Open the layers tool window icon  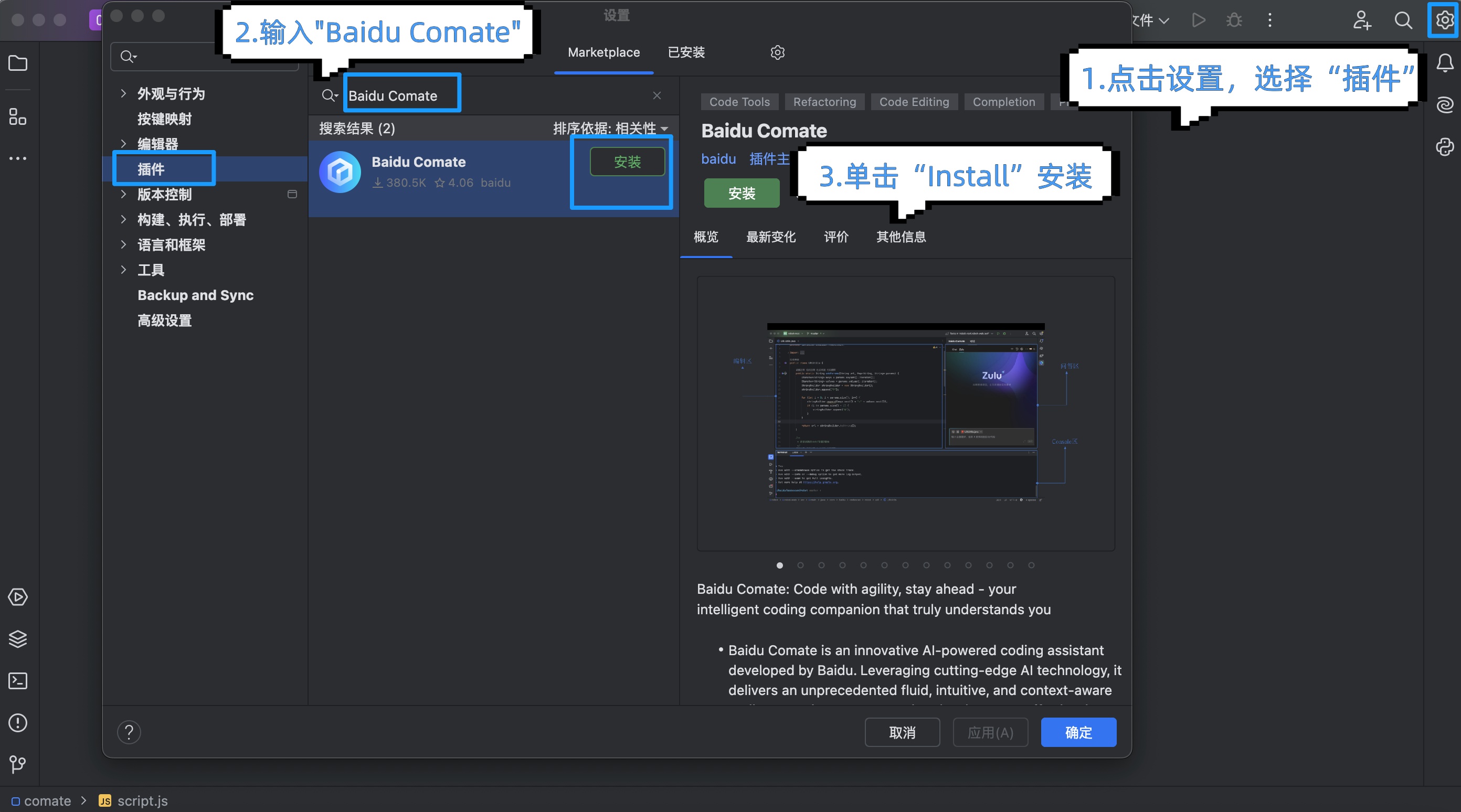18,638
